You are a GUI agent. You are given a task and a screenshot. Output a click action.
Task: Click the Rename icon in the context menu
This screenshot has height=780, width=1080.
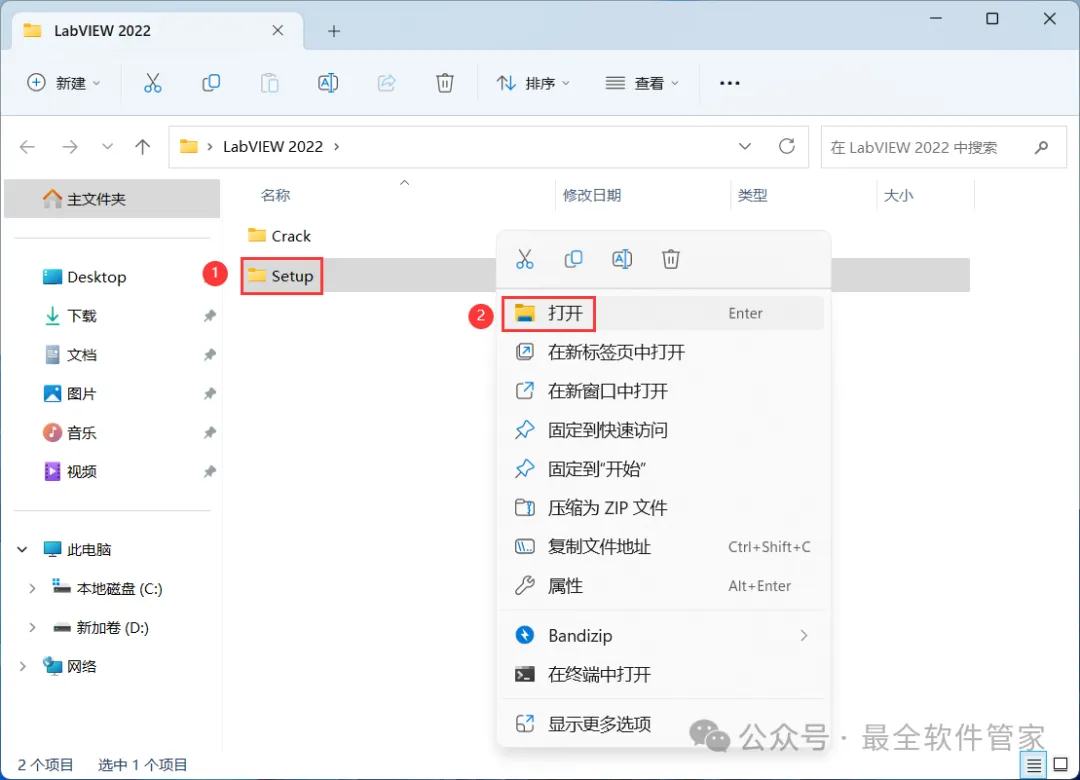point(622,259)
